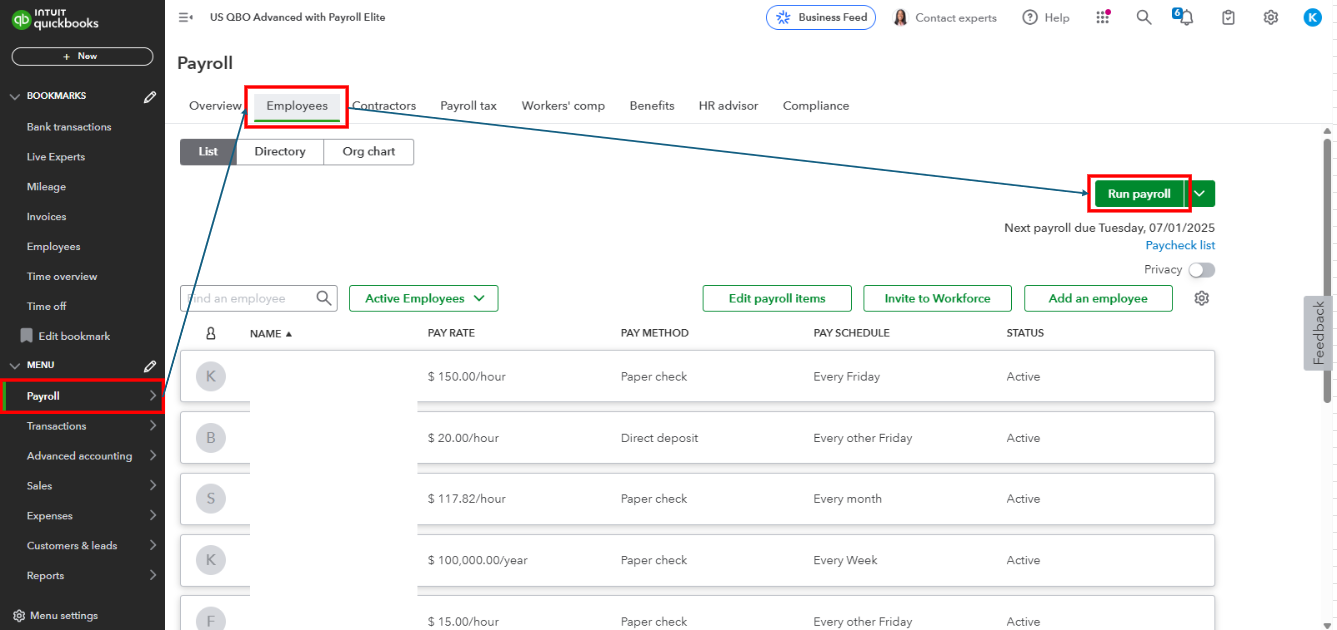Click Edit payroll items

[777, 298]
